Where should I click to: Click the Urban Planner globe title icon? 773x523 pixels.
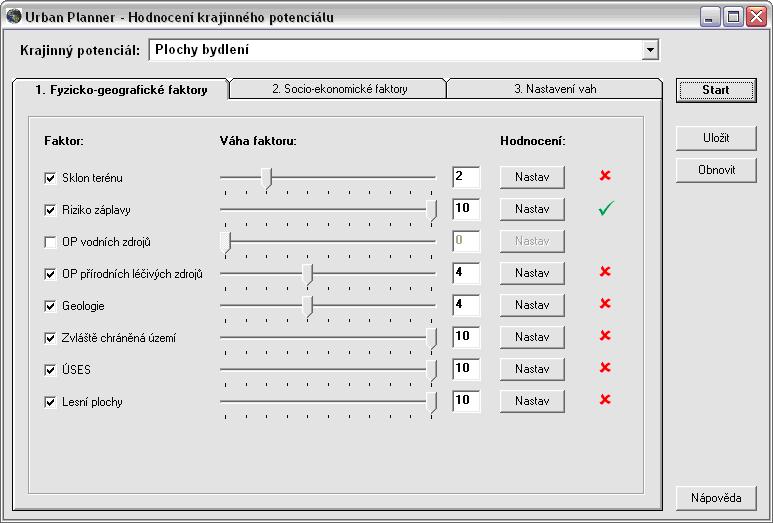click(x=14, y=17)
